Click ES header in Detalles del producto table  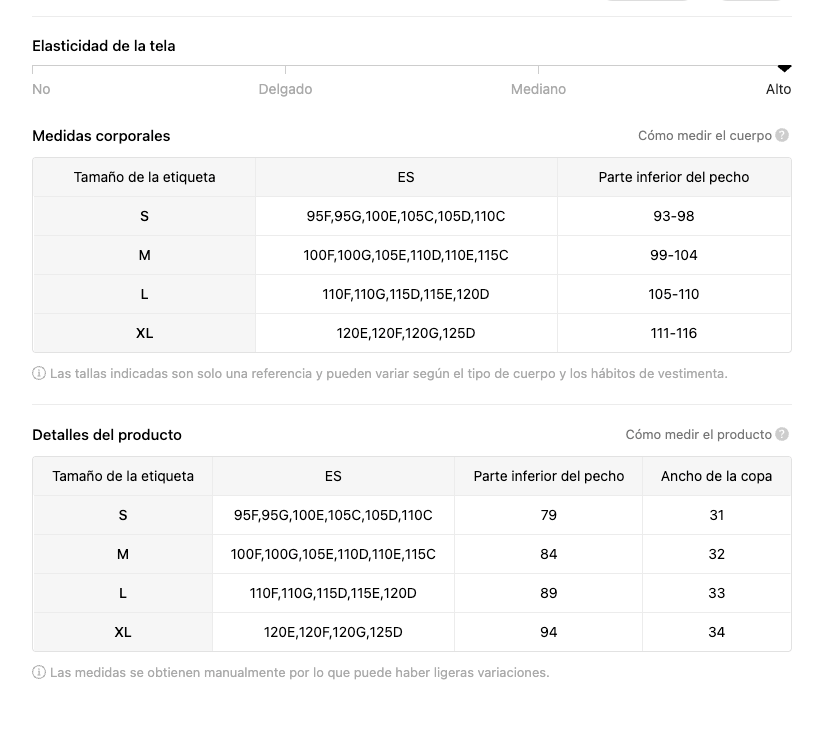point(333,476)
